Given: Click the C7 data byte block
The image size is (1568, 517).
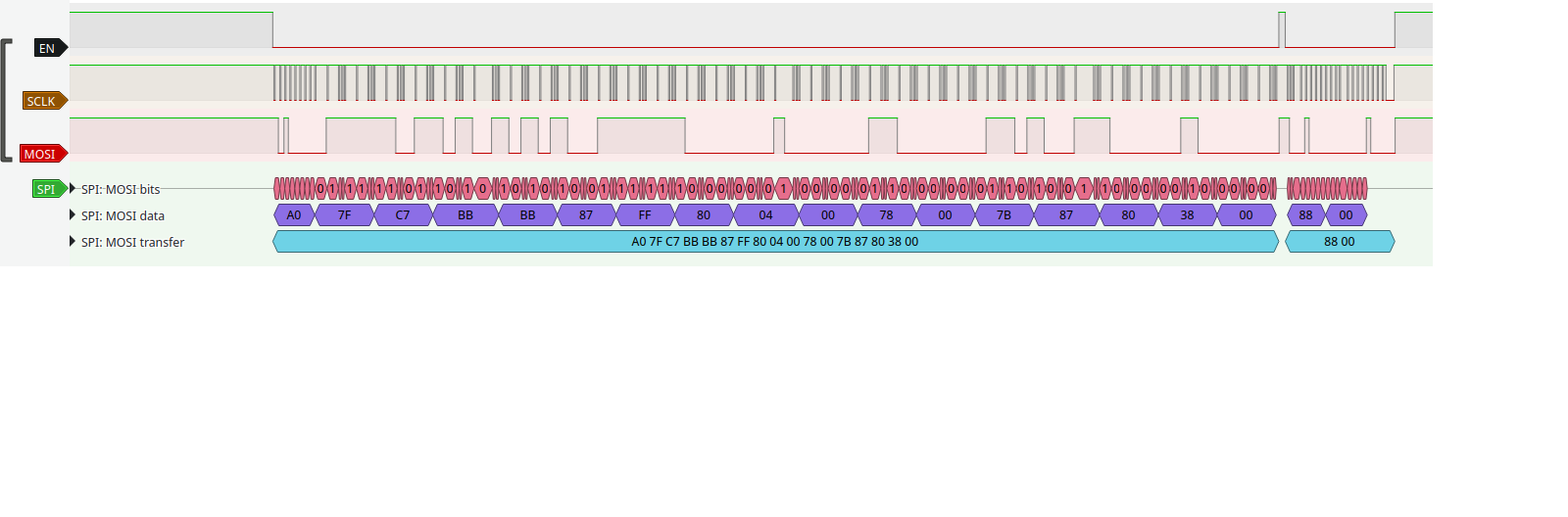Looking at the screenshot, I should [403, 214].
